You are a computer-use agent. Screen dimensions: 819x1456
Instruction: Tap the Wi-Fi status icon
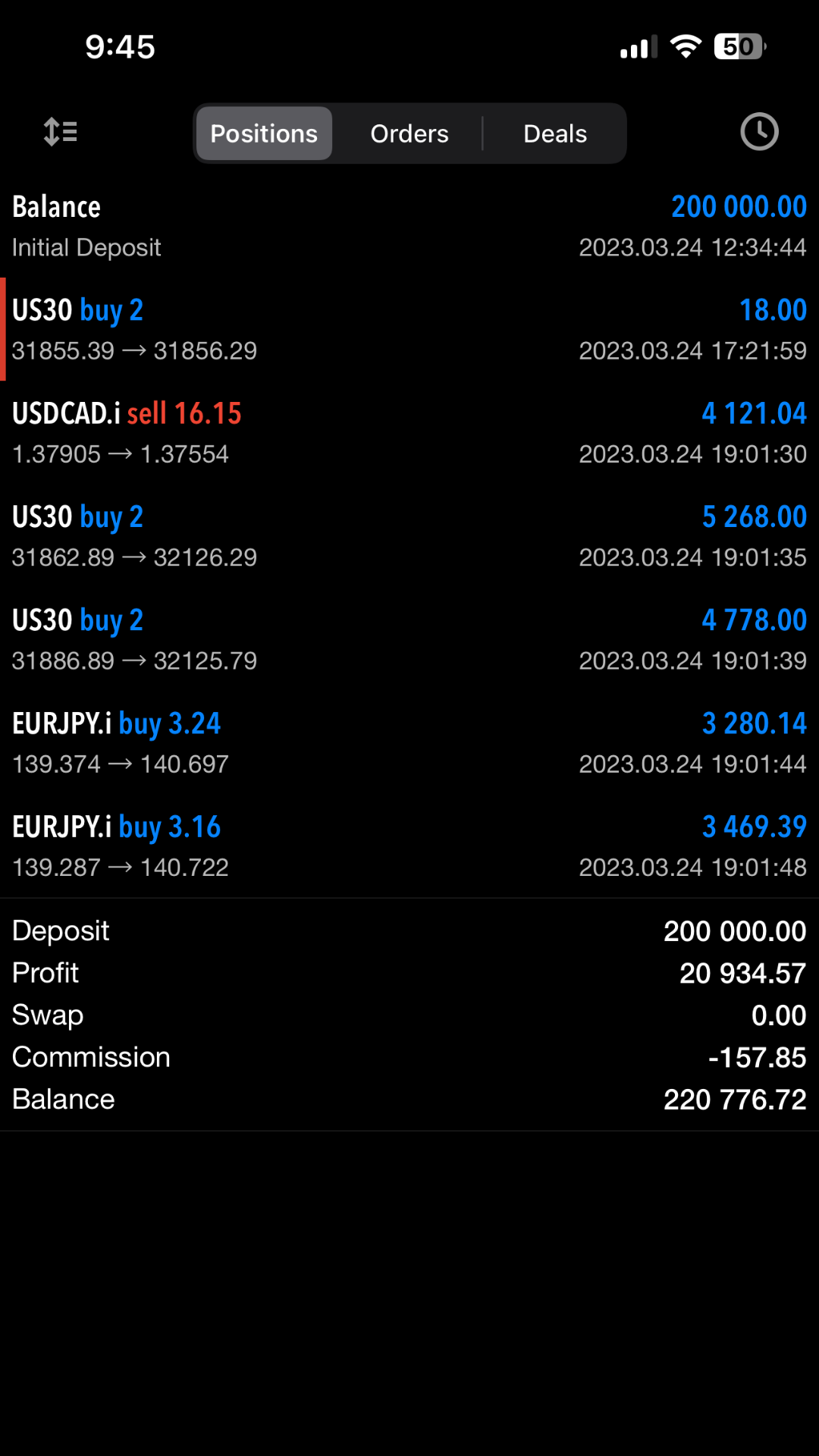click(686, 47)
